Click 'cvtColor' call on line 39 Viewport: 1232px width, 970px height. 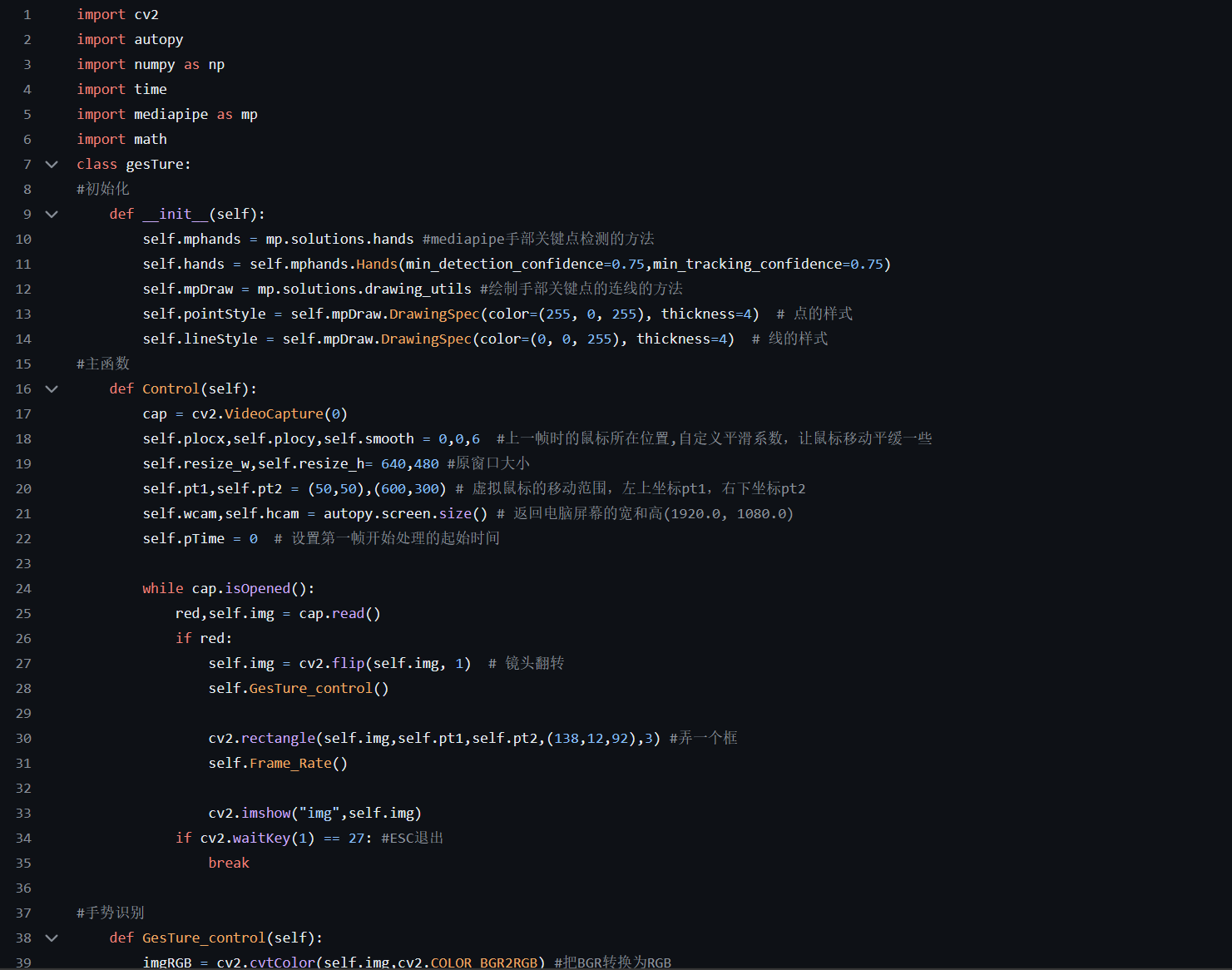(282, 963)
